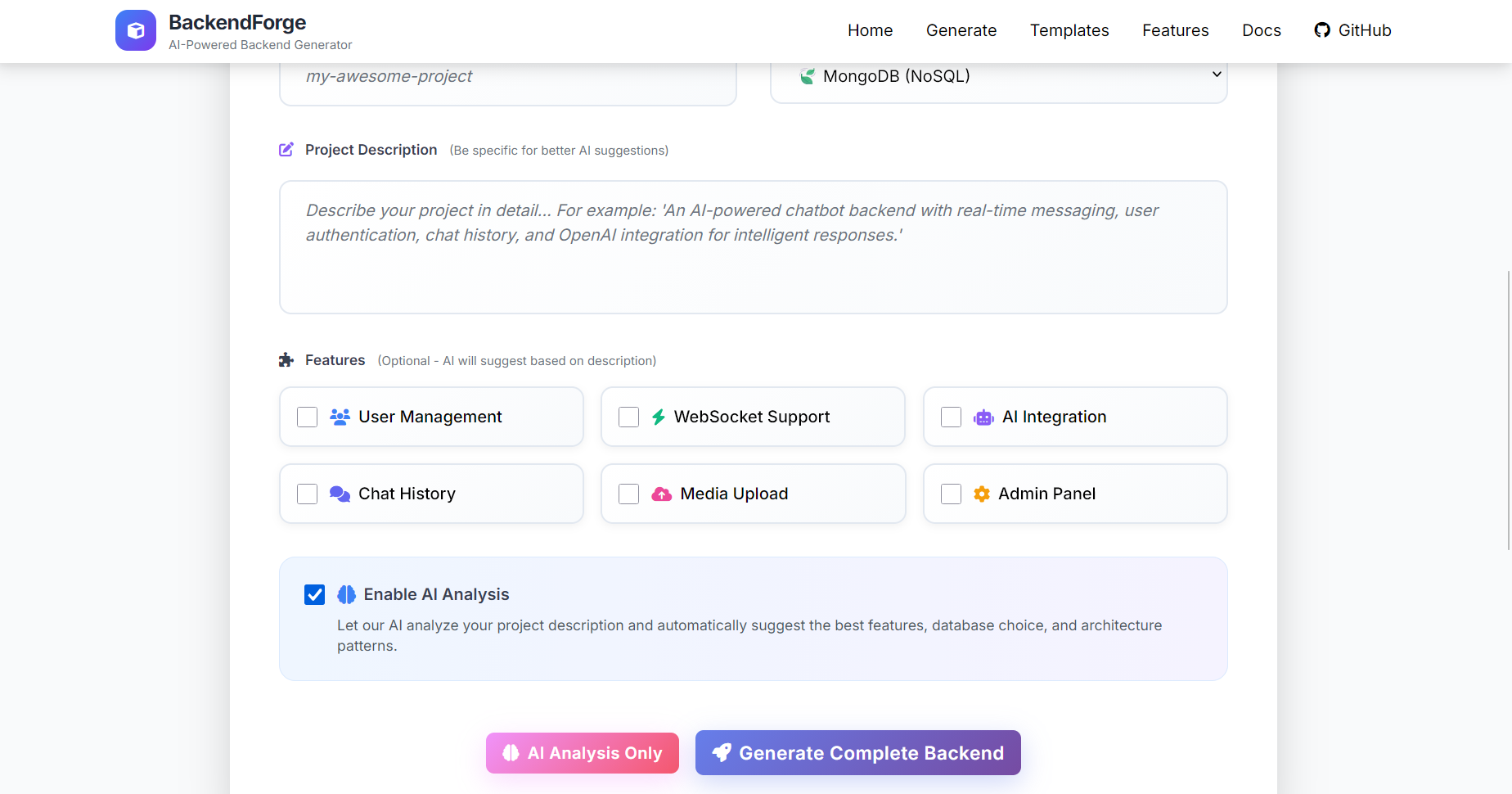This screenshot has width=1512, height=794.
Task: Click the Project Description heading text
Action: [371, 150]
